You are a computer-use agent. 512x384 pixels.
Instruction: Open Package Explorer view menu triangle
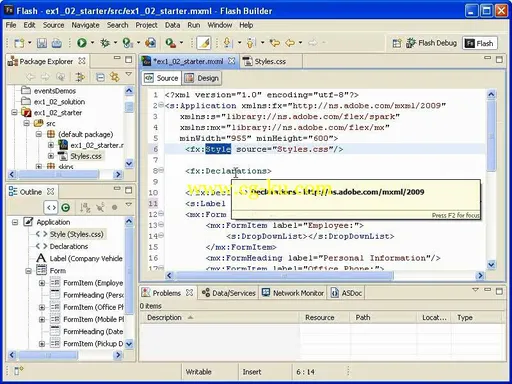(x=129, y=74)
